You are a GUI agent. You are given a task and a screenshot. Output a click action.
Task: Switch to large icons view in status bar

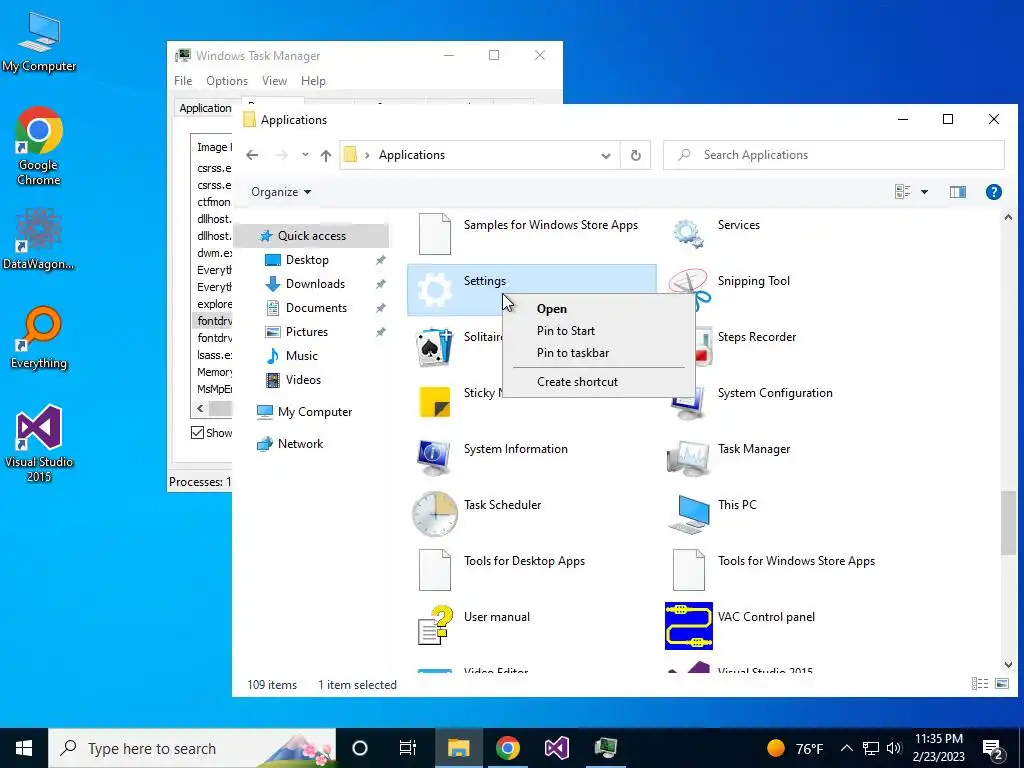1002,684
